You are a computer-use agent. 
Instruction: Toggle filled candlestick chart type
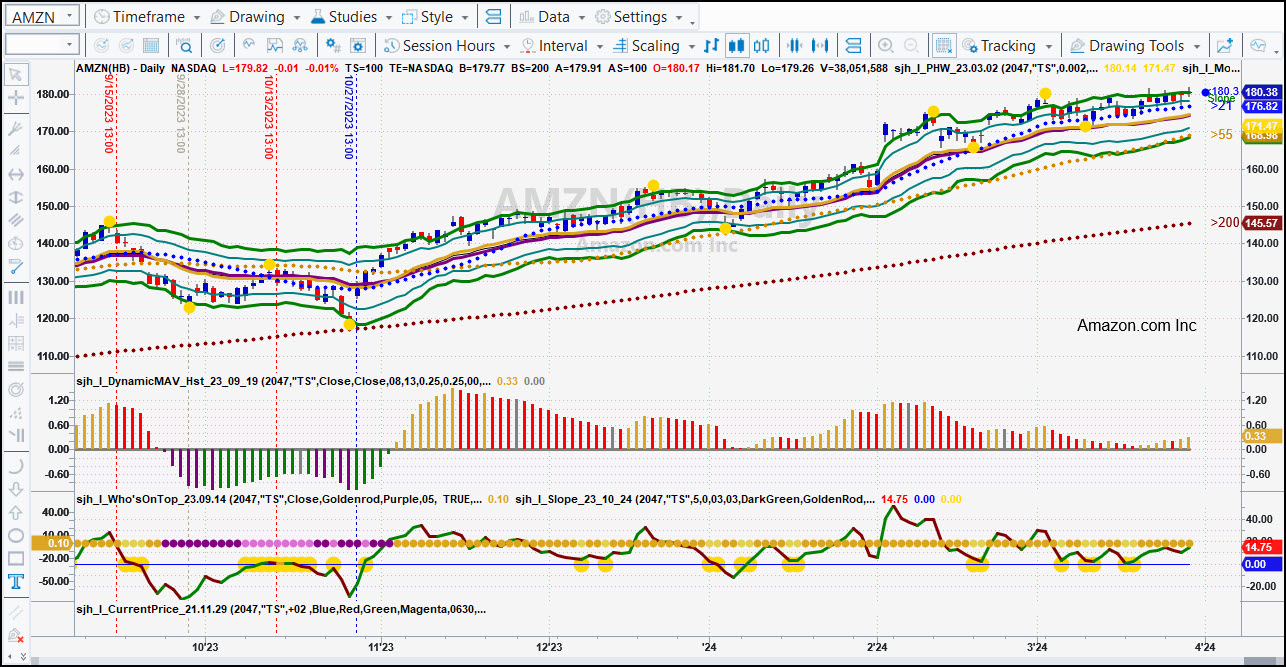(738, 45)
